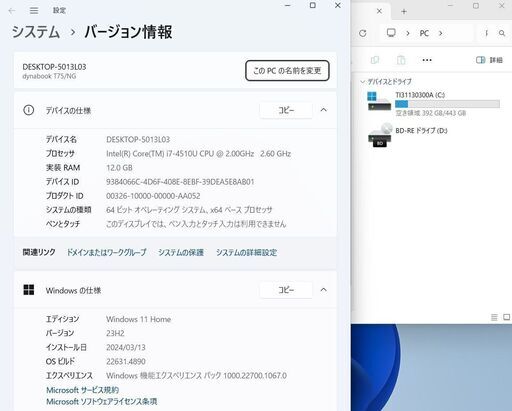The height and width of the screenshot is (411, 512).
Task: Click システム in the Settings breadcrumb
Action: pyautogui.click(x=36, y=32)
